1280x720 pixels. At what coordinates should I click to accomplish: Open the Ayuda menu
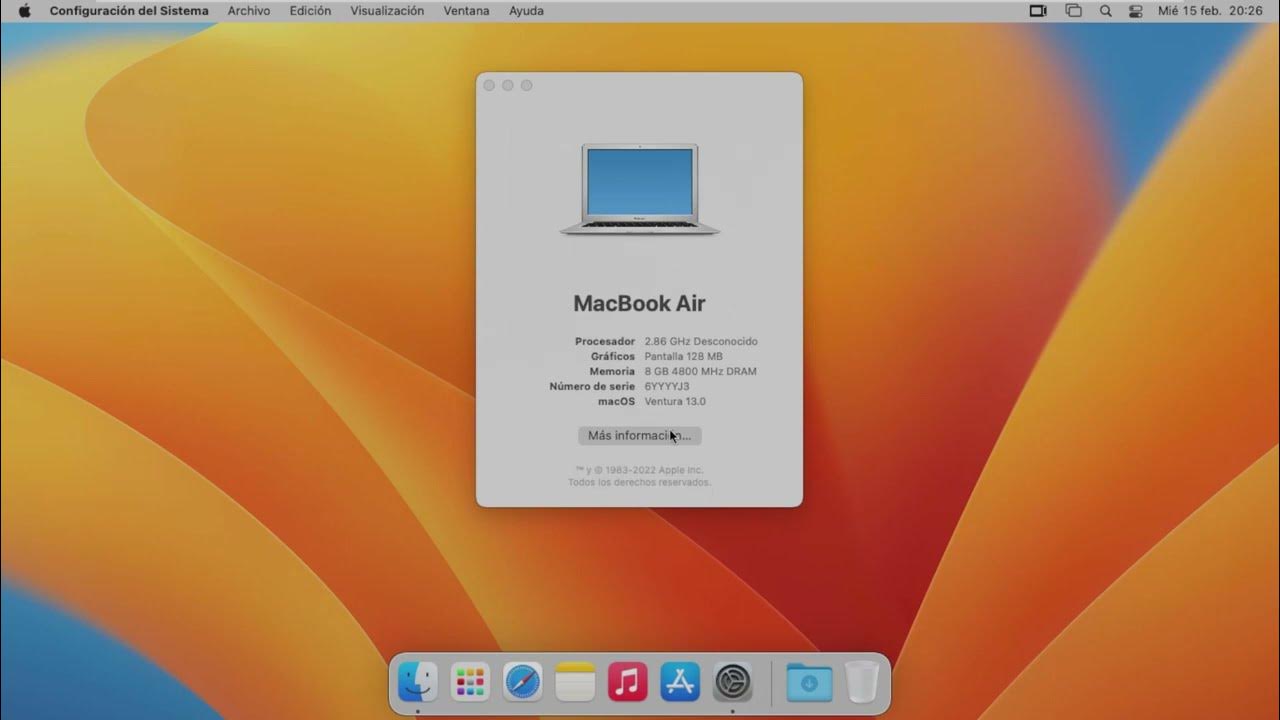(x=526, y=11)
